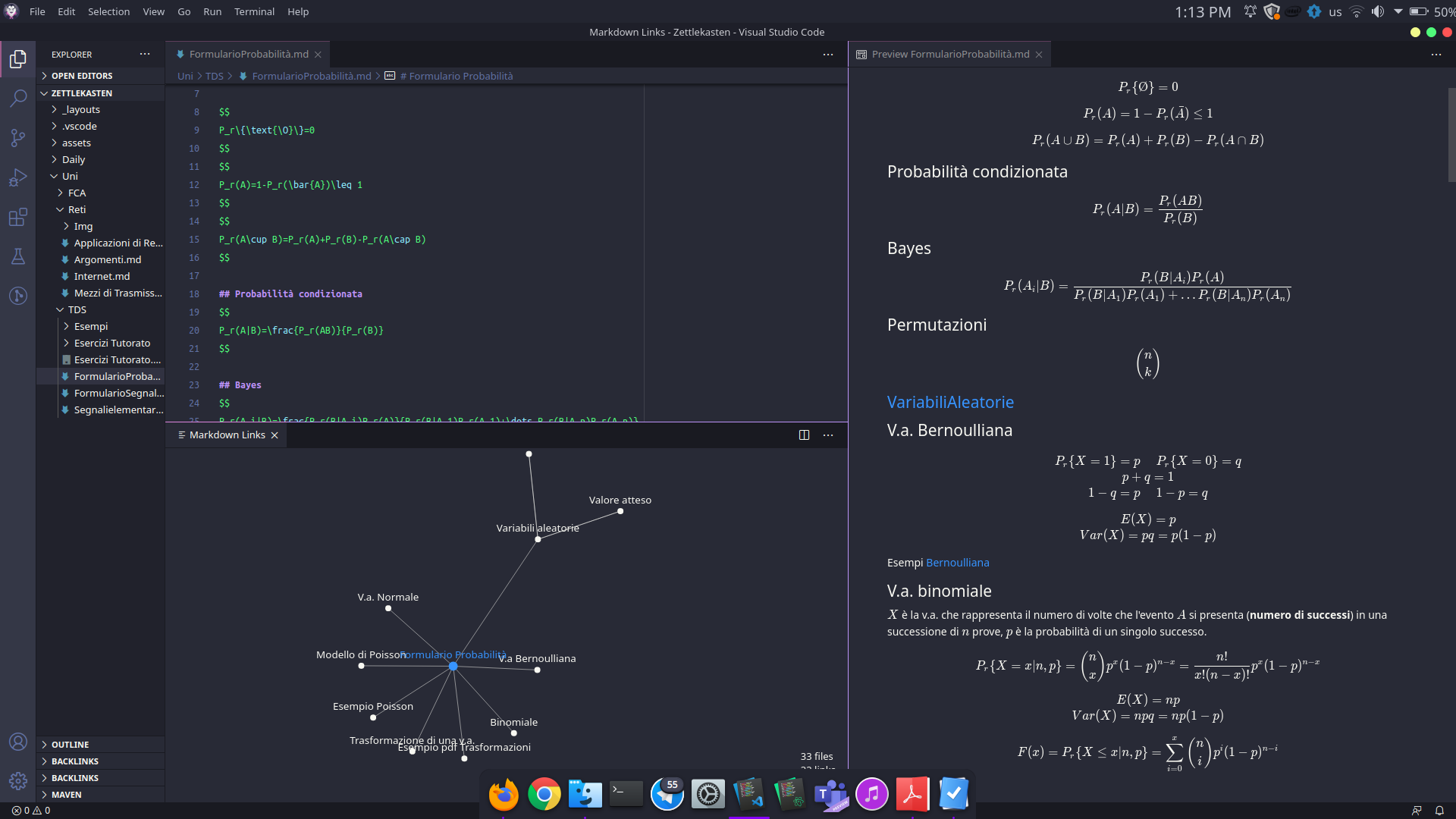1456x819 pixels.
Task: Select the Modello di Poisson graph node
Action: 361,666
